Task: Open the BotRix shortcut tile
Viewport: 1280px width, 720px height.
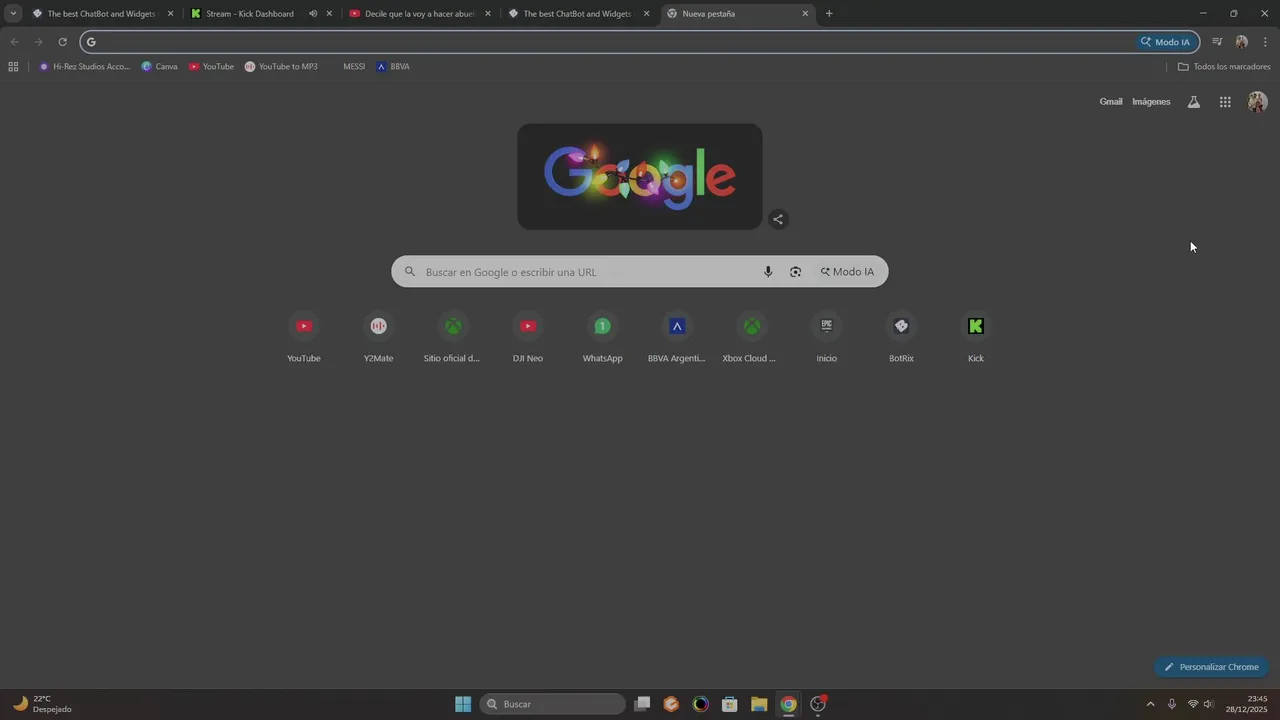Action: coord(901,338)
